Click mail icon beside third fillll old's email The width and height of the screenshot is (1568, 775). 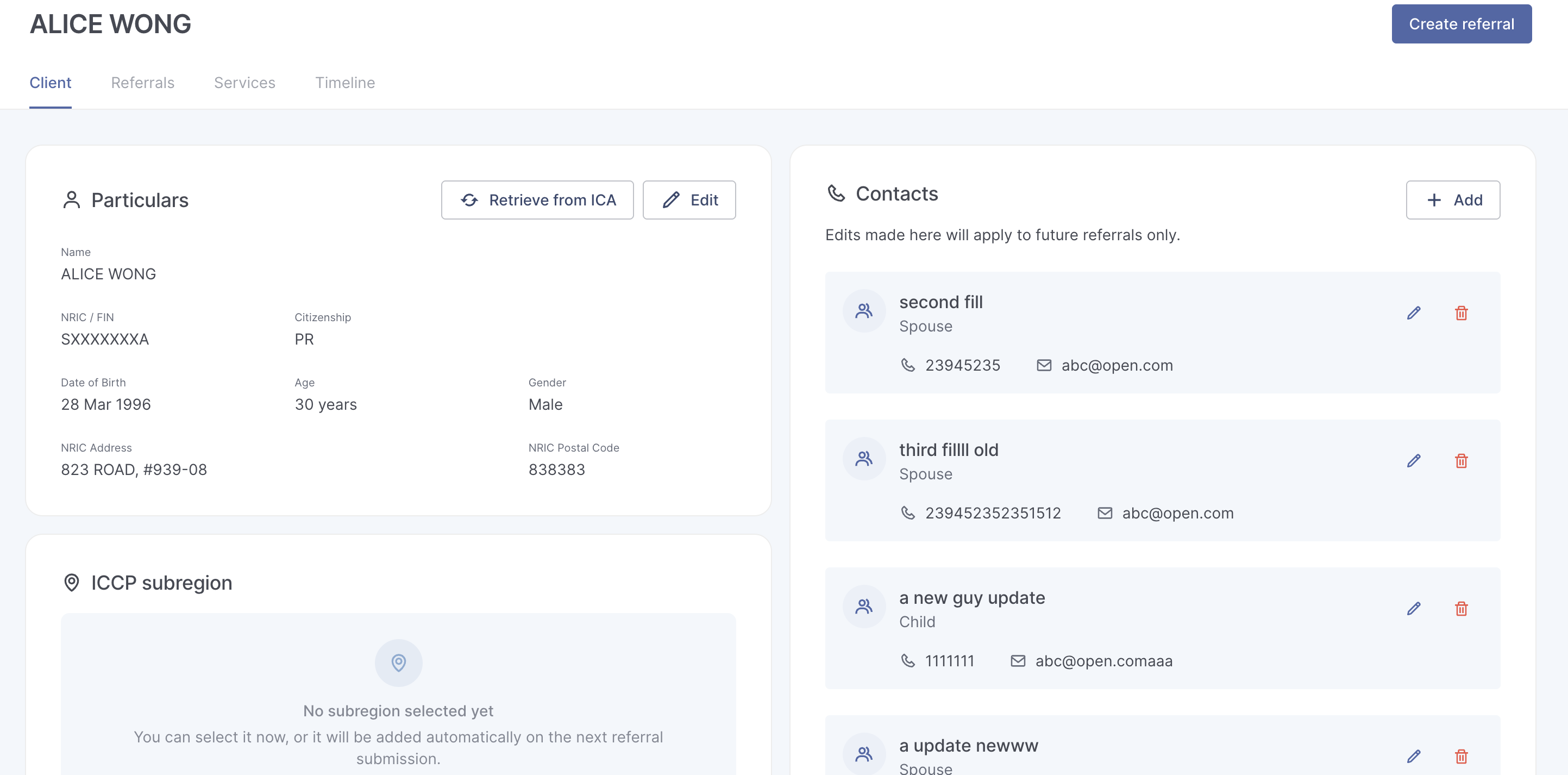[1105, 513]
